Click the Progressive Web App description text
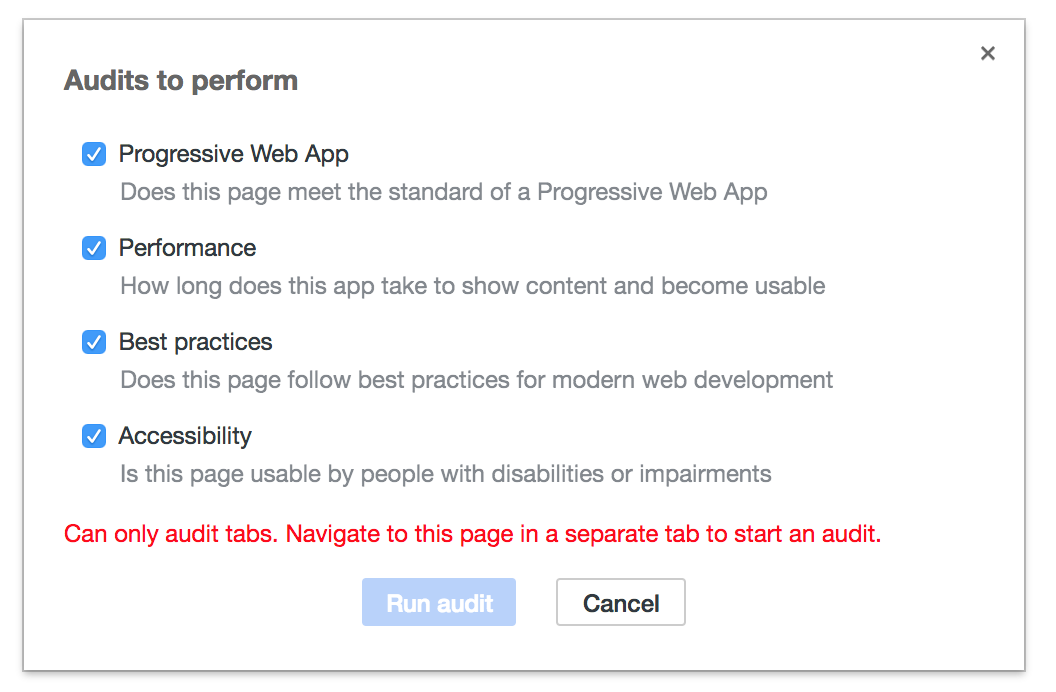 (x=443, y=191)
